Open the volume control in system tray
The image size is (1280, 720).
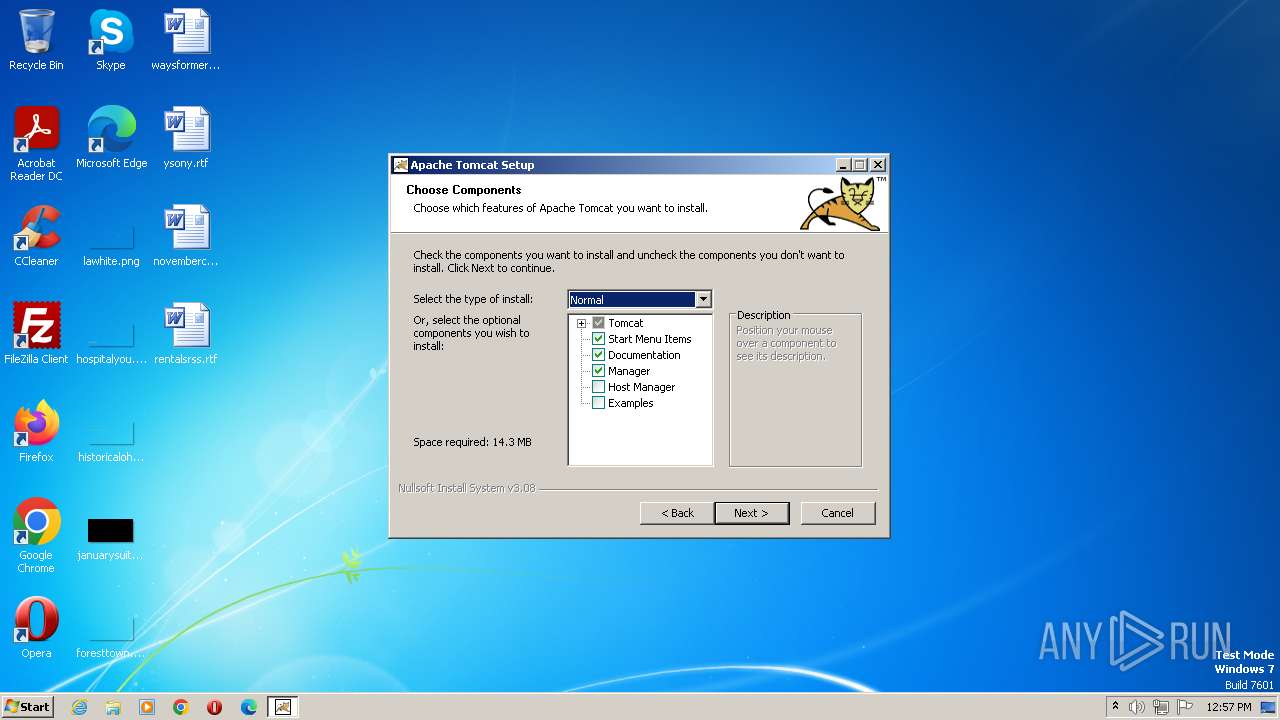tap(1137, 707)
